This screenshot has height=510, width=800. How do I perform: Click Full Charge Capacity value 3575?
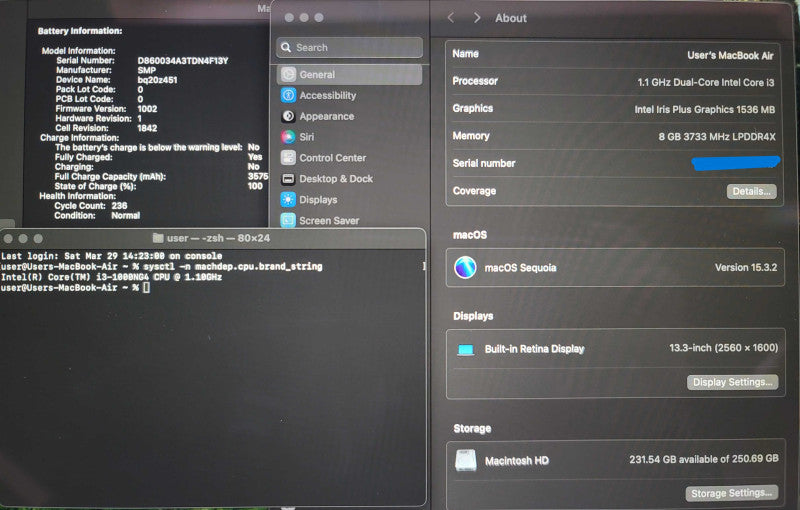click(x=258, y=176)
